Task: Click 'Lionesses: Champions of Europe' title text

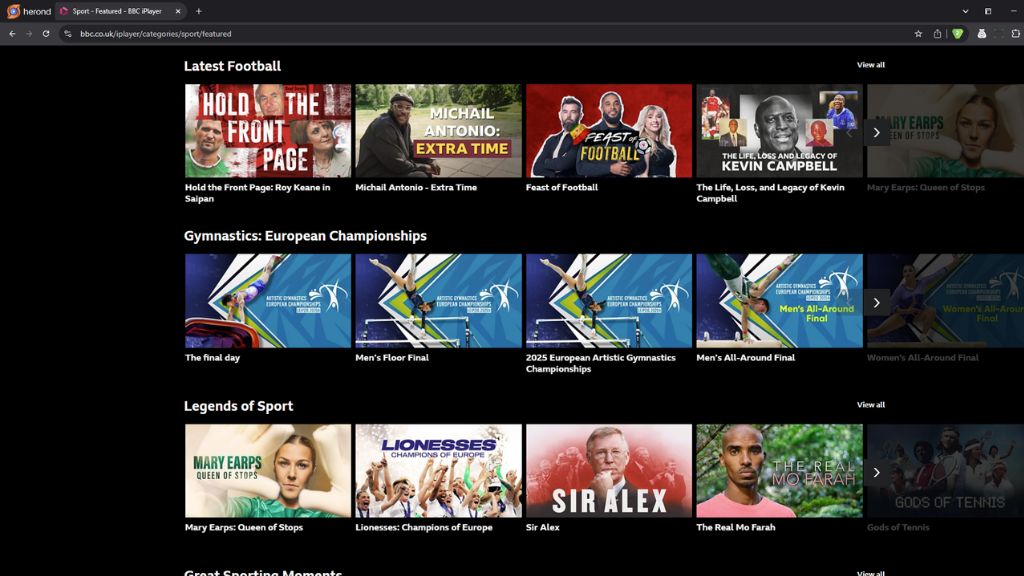Action: (424, 528)
